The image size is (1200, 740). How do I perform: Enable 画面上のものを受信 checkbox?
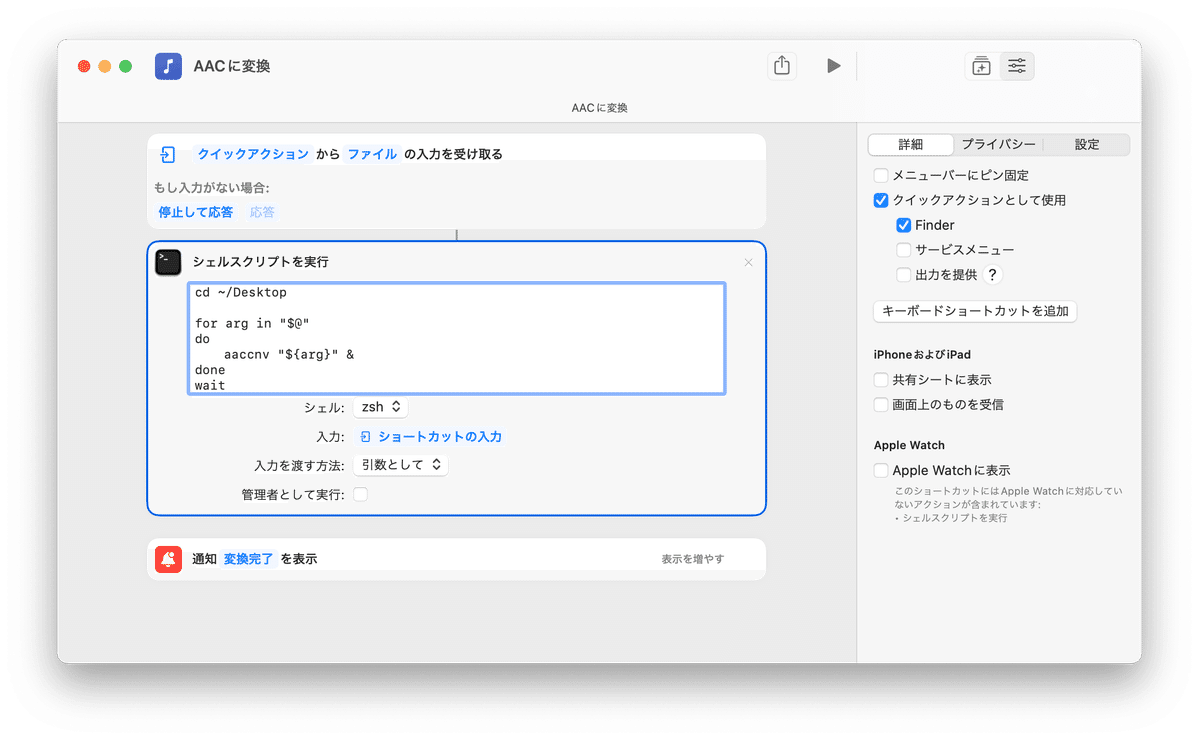[881, 405]
